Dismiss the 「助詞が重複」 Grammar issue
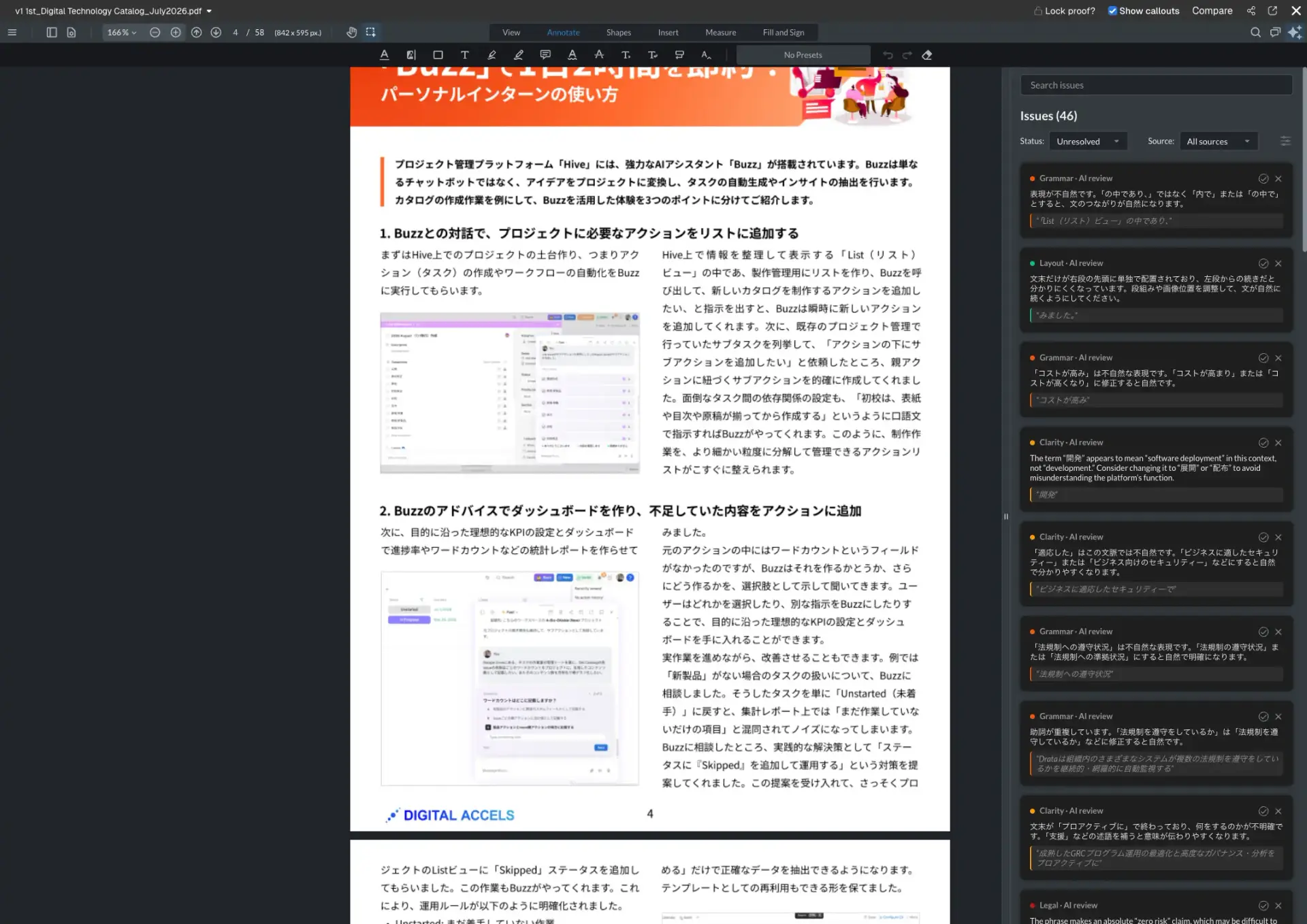1307x924 pixels. coord(1278,716)
